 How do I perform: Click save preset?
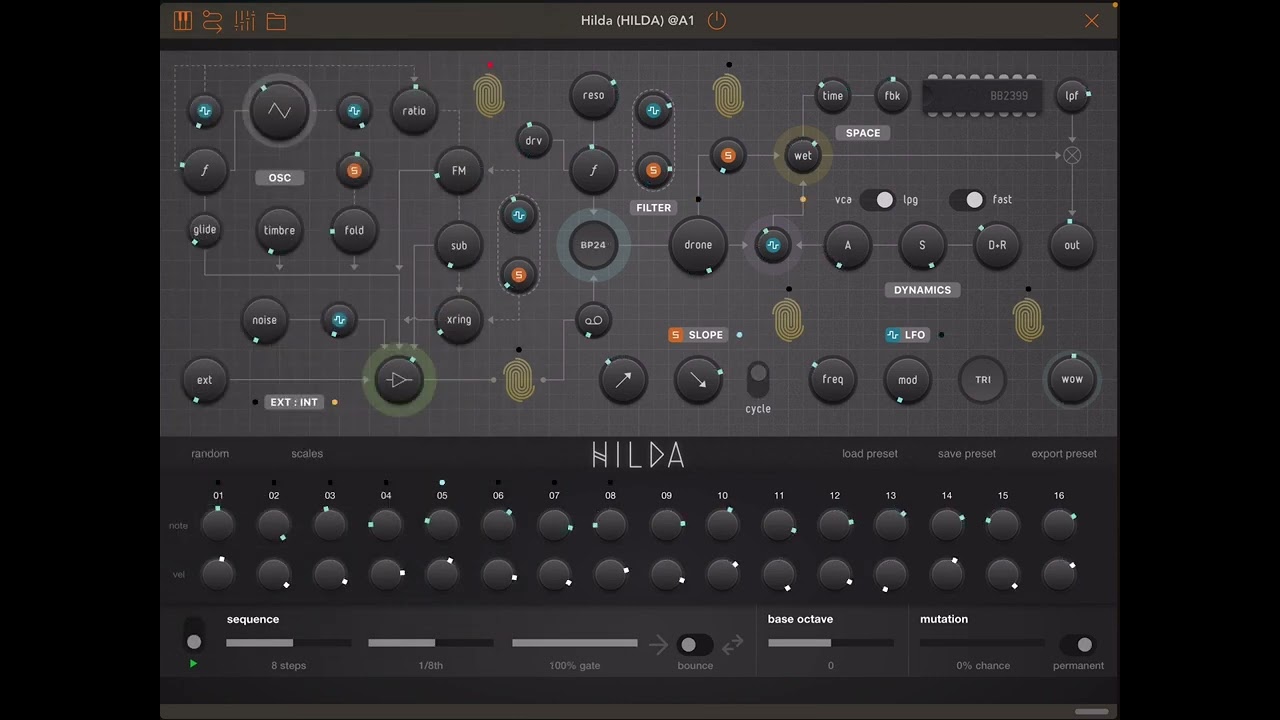(x=967, y=454)
